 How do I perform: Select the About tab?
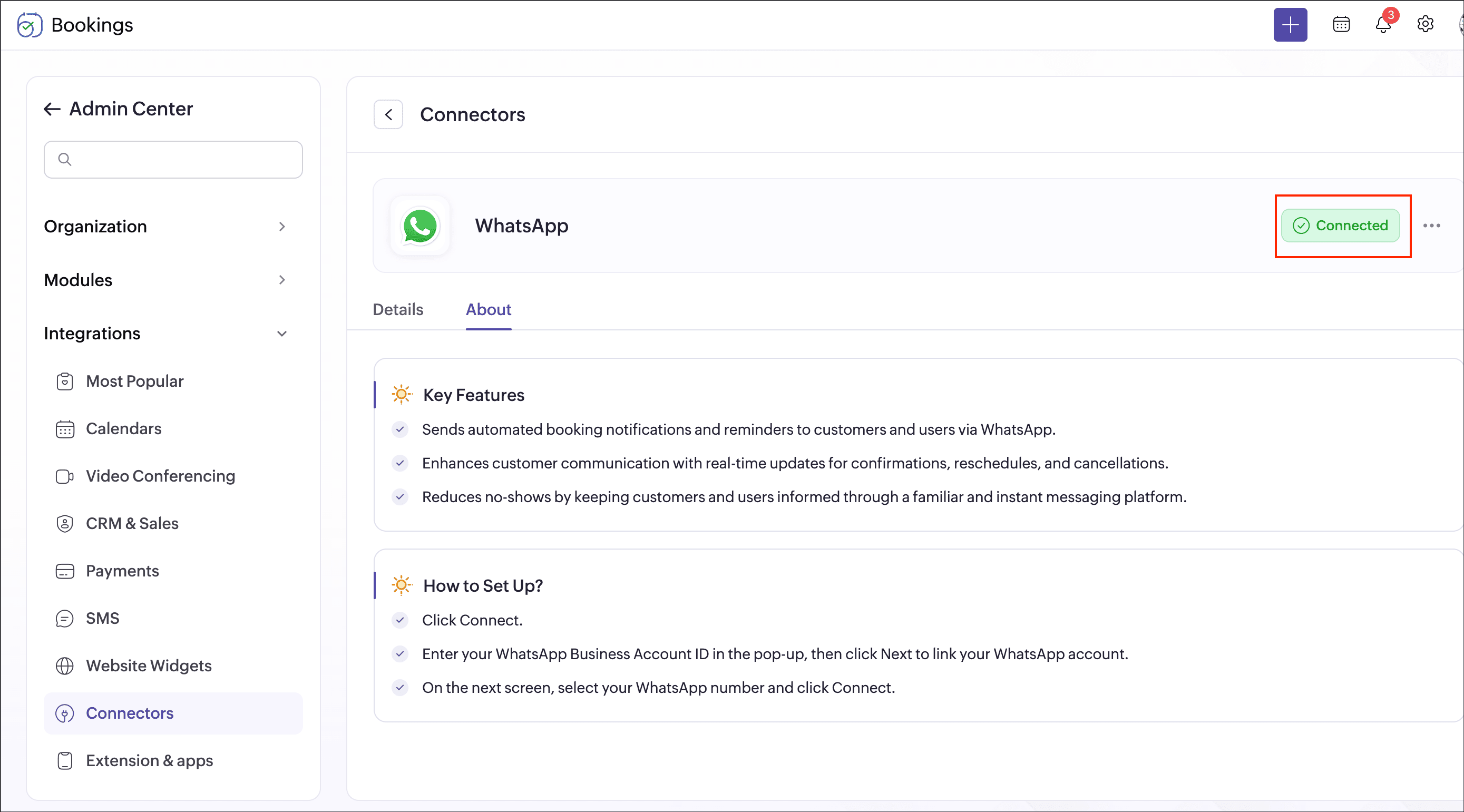(488, 310)
